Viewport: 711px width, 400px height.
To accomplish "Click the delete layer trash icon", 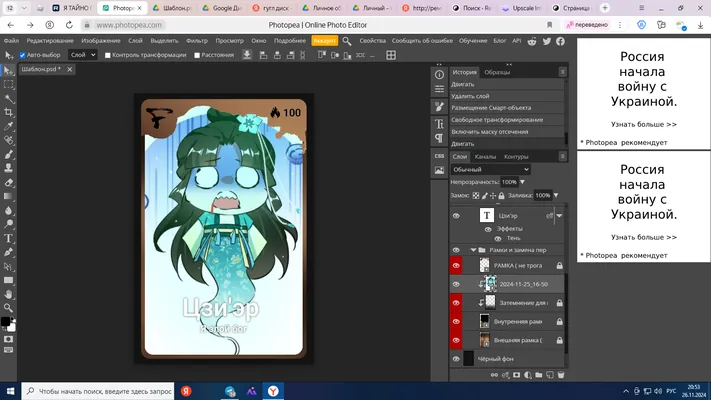I will click(x=561, y=375).
